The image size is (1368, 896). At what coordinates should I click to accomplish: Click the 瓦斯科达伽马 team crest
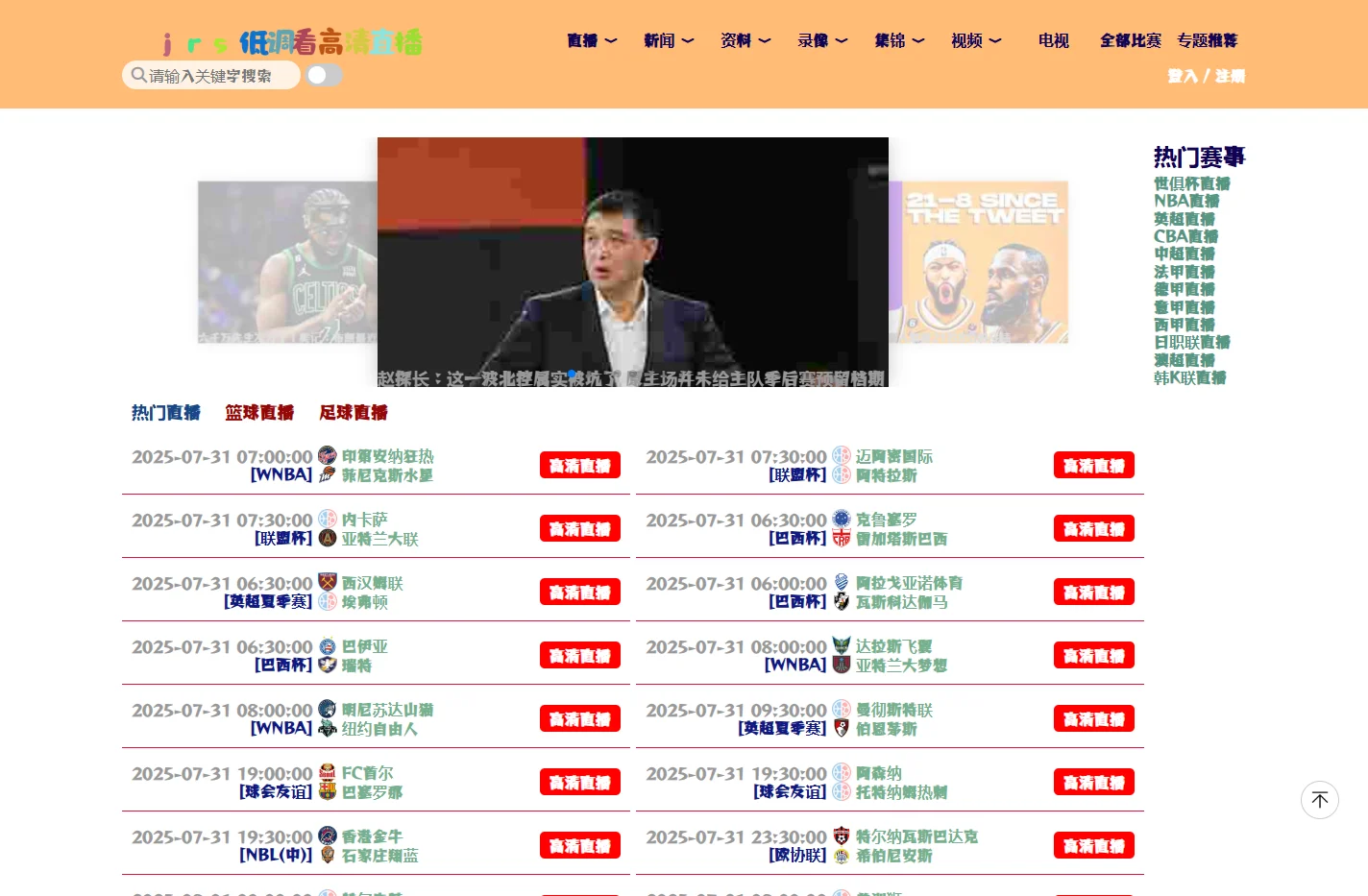point(842,601)
